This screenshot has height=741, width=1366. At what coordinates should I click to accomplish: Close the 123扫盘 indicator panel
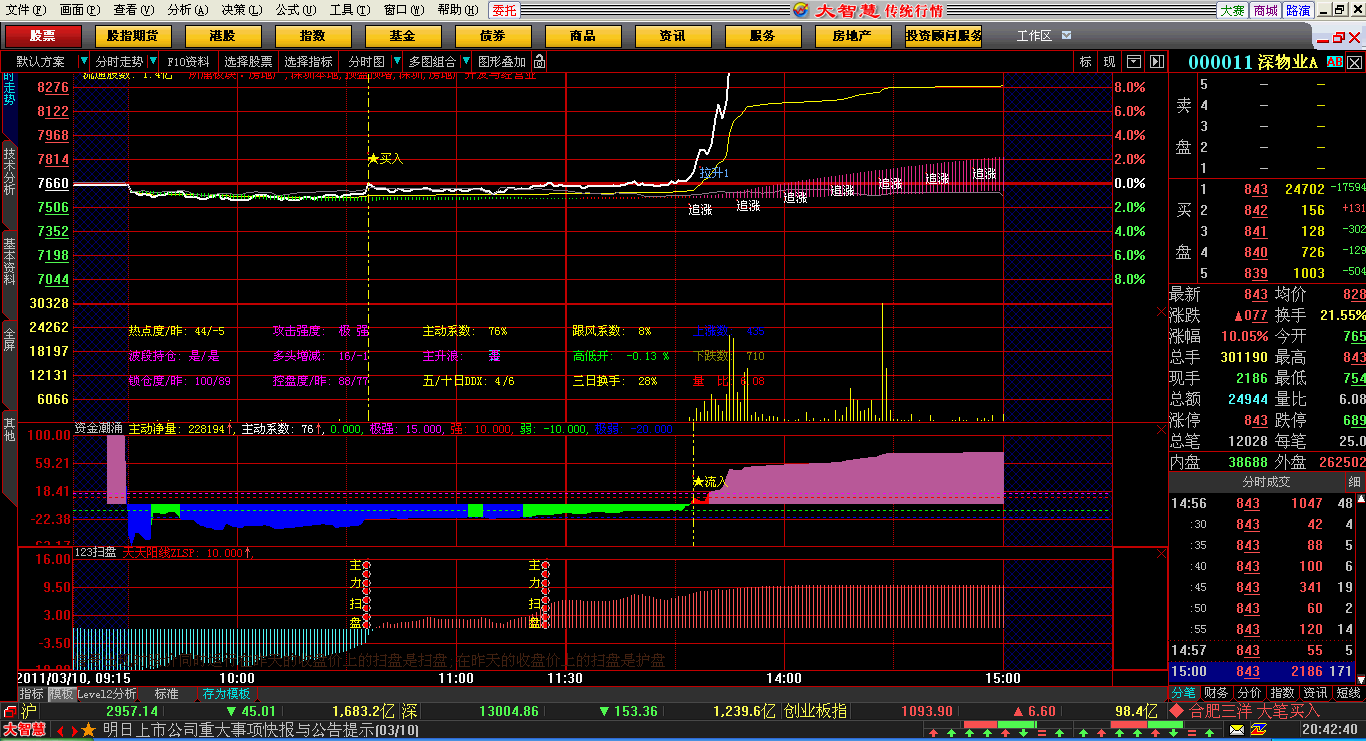pos(1162,553)
